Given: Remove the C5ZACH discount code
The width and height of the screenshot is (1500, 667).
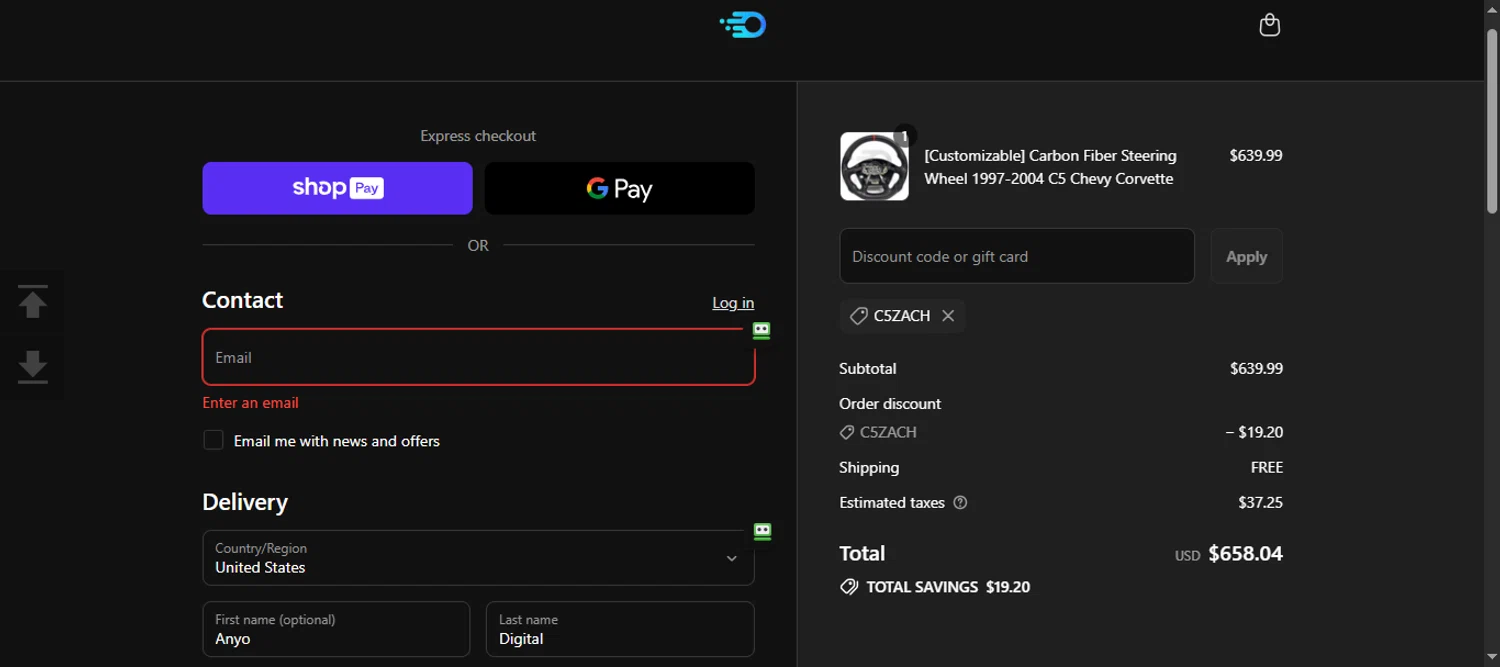Looking at the screenshot, I should coord(948,316).
